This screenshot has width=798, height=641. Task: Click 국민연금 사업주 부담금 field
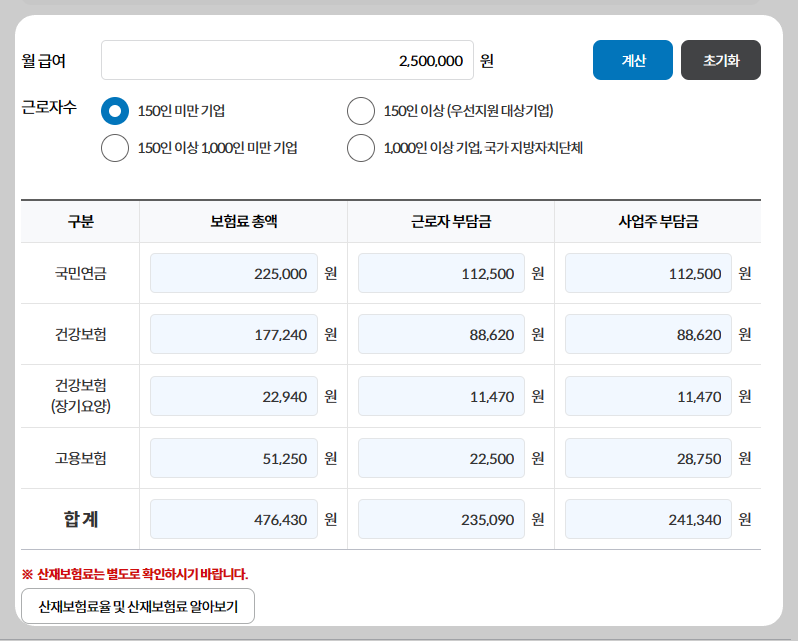648,273
